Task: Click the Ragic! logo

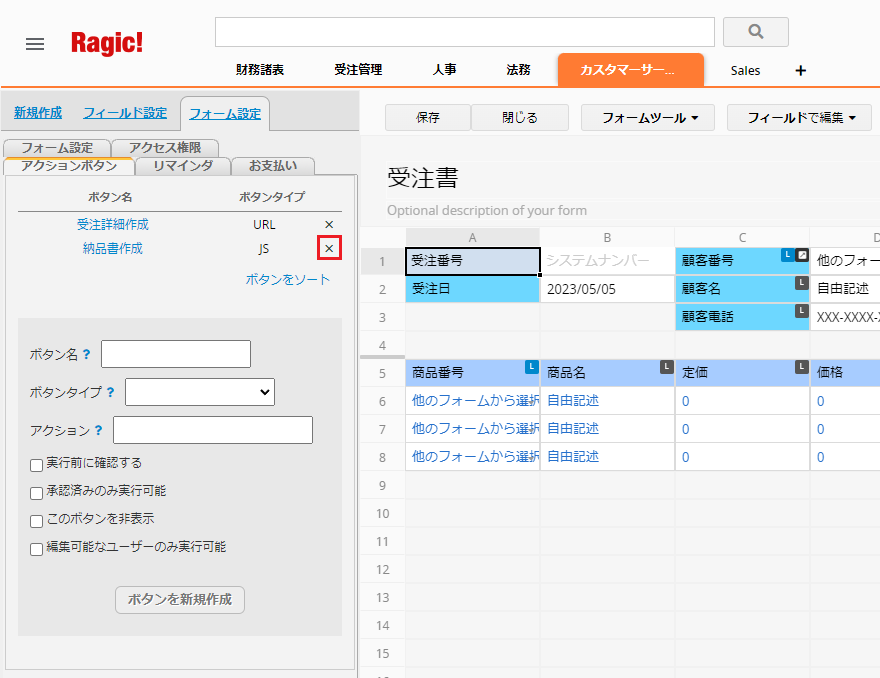Action: point(107,43)
